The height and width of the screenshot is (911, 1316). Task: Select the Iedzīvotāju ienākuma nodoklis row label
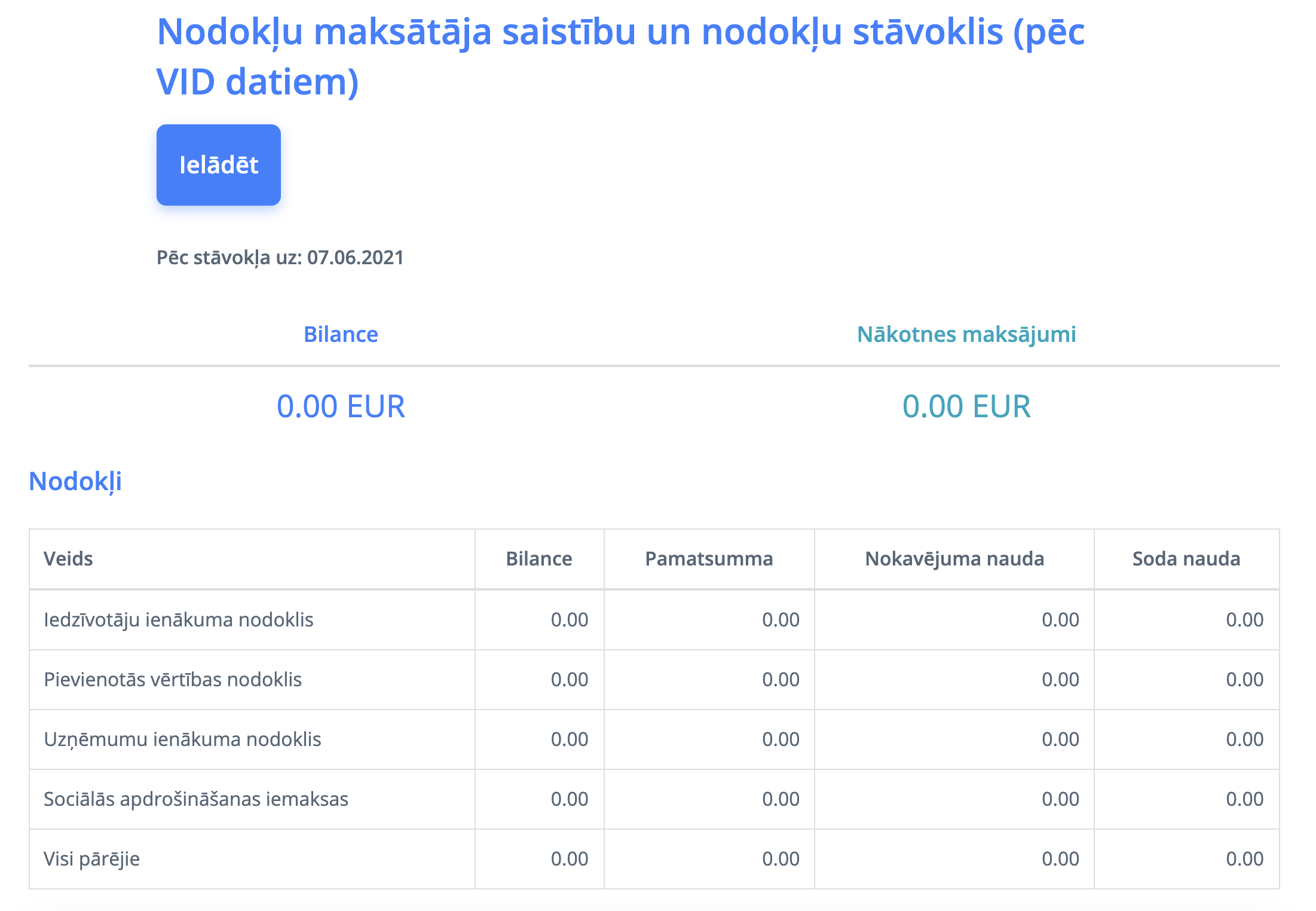tap(179, 620)
